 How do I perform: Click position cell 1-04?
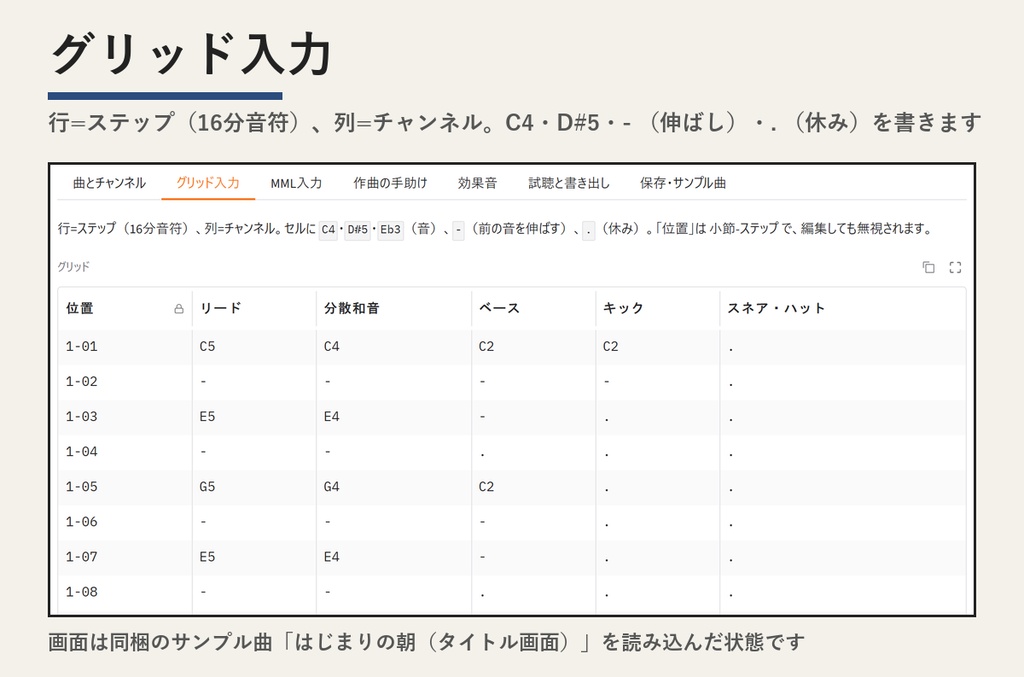(125, 452)
